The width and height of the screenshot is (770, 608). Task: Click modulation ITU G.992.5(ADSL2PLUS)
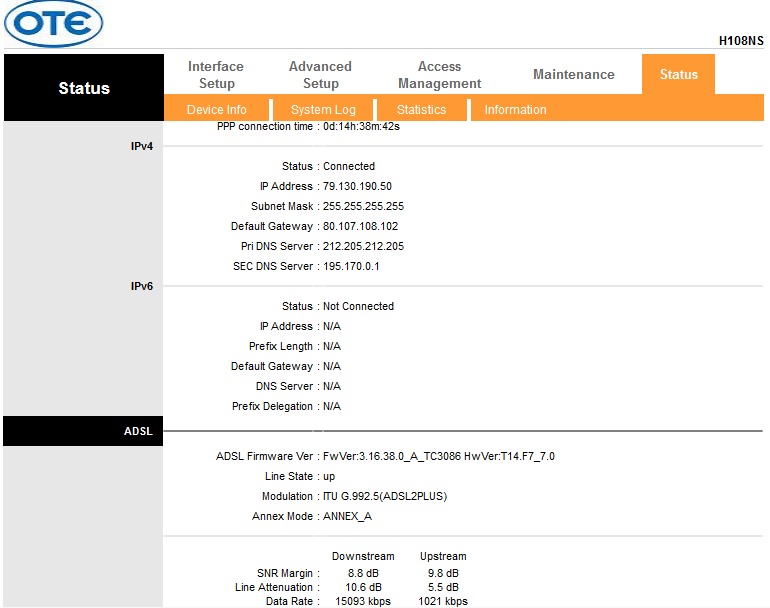385,497
